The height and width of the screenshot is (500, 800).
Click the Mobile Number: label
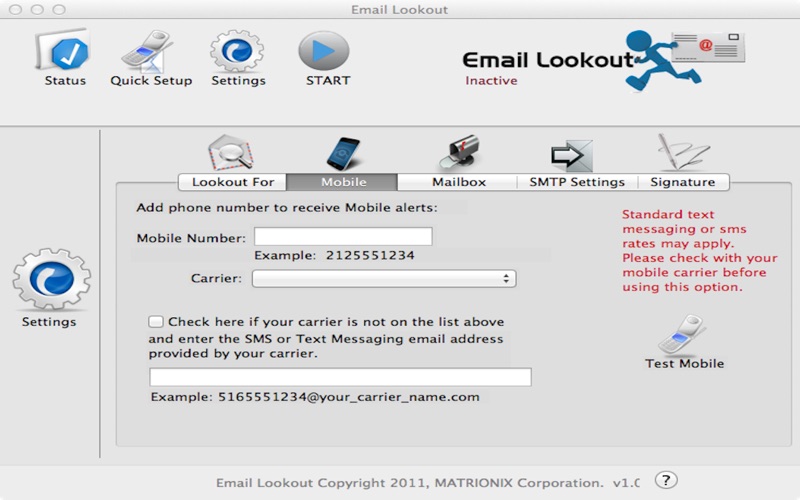tap(191, 238)
